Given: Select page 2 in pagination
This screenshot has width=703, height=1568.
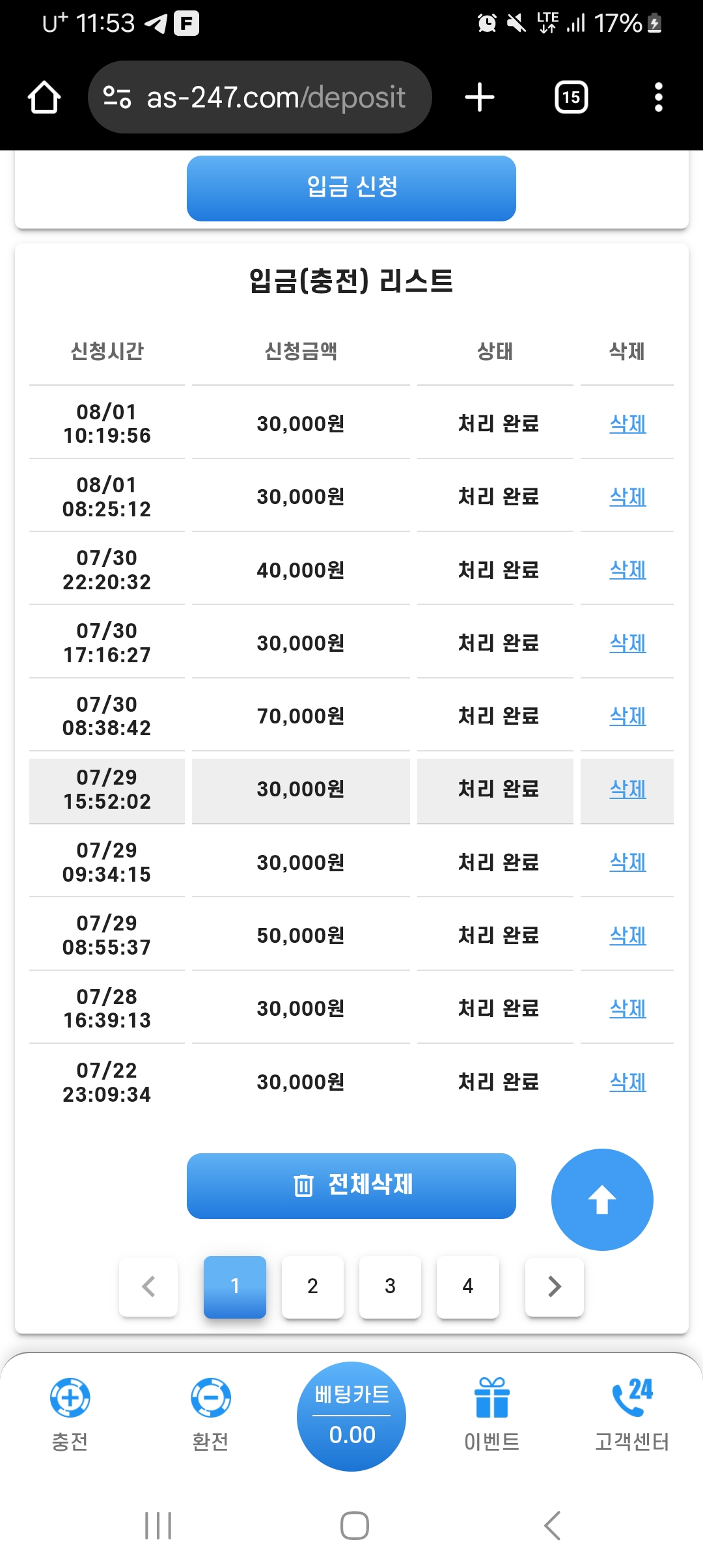Looking at the screenshot, I should click(x=312, y=1287).
